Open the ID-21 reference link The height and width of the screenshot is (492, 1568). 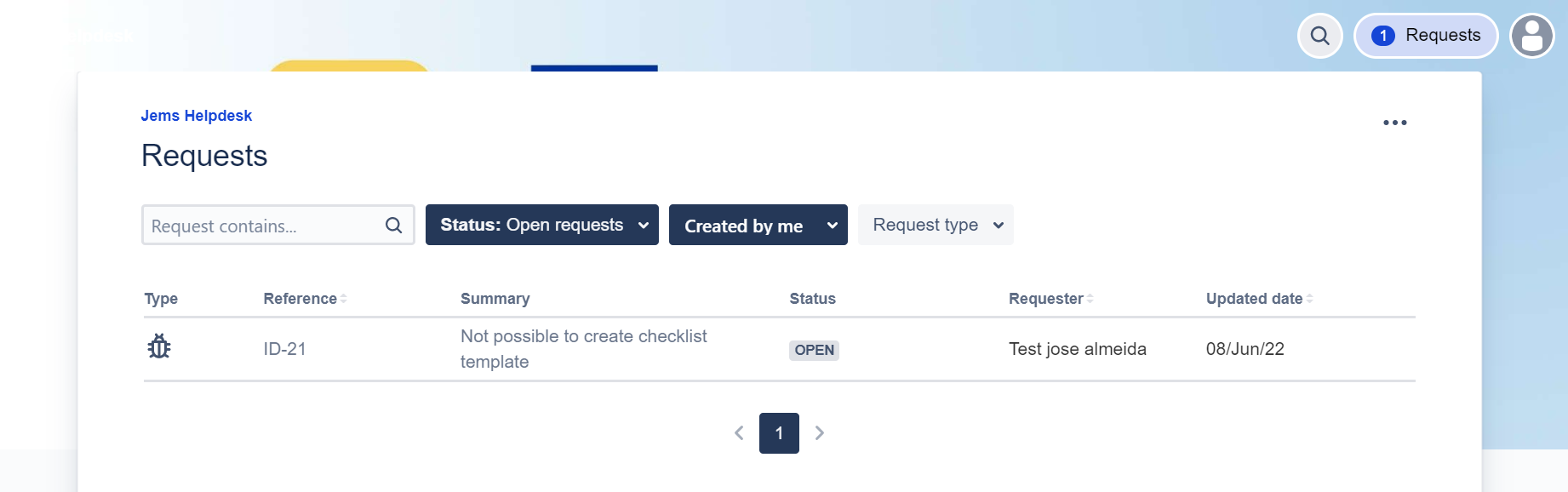coord(284,349)
